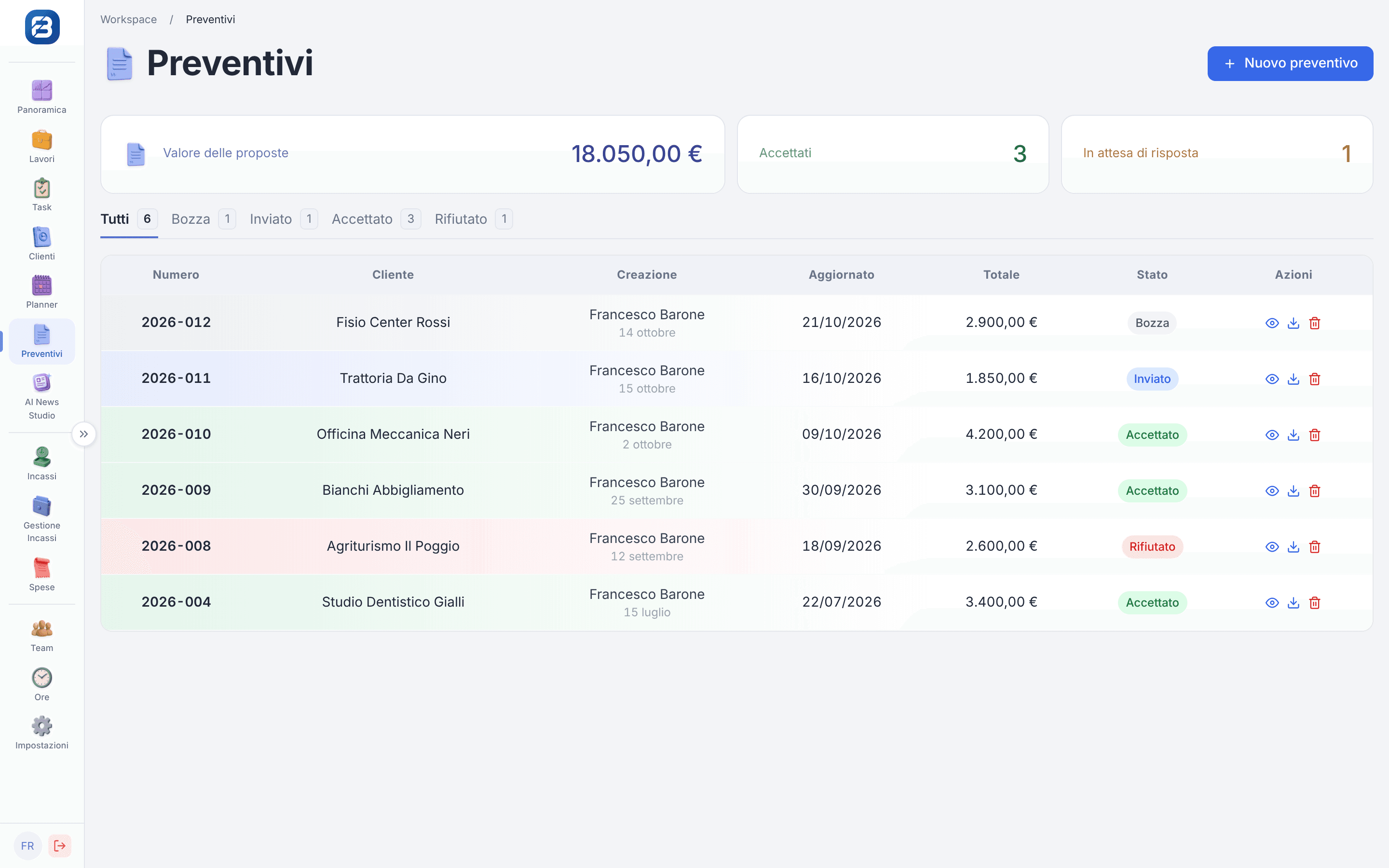Create a Nuovo preventivo

(1290, 63)
